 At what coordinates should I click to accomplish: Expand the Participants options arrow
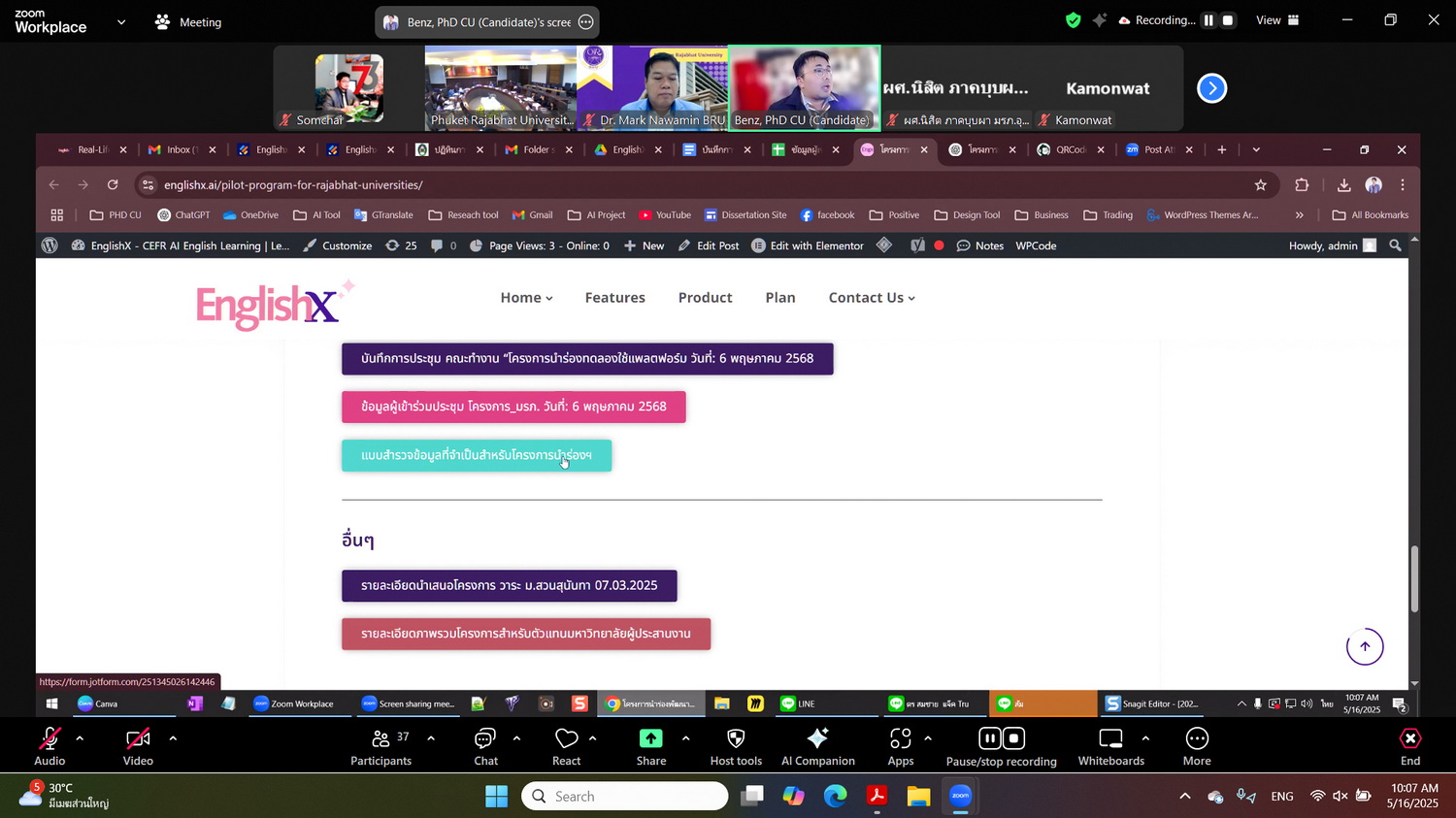(431, 738)
